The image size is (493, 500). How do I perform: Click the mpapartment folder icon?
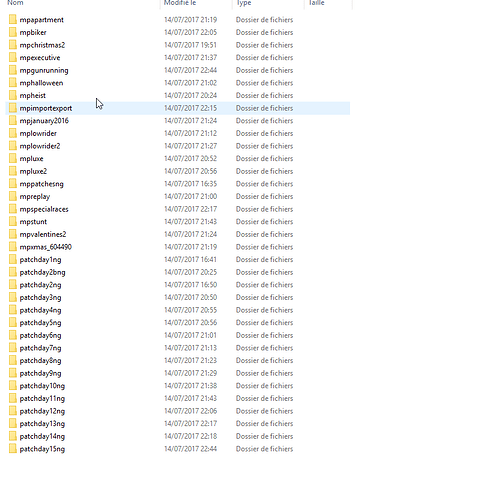[x=13, y=19]
